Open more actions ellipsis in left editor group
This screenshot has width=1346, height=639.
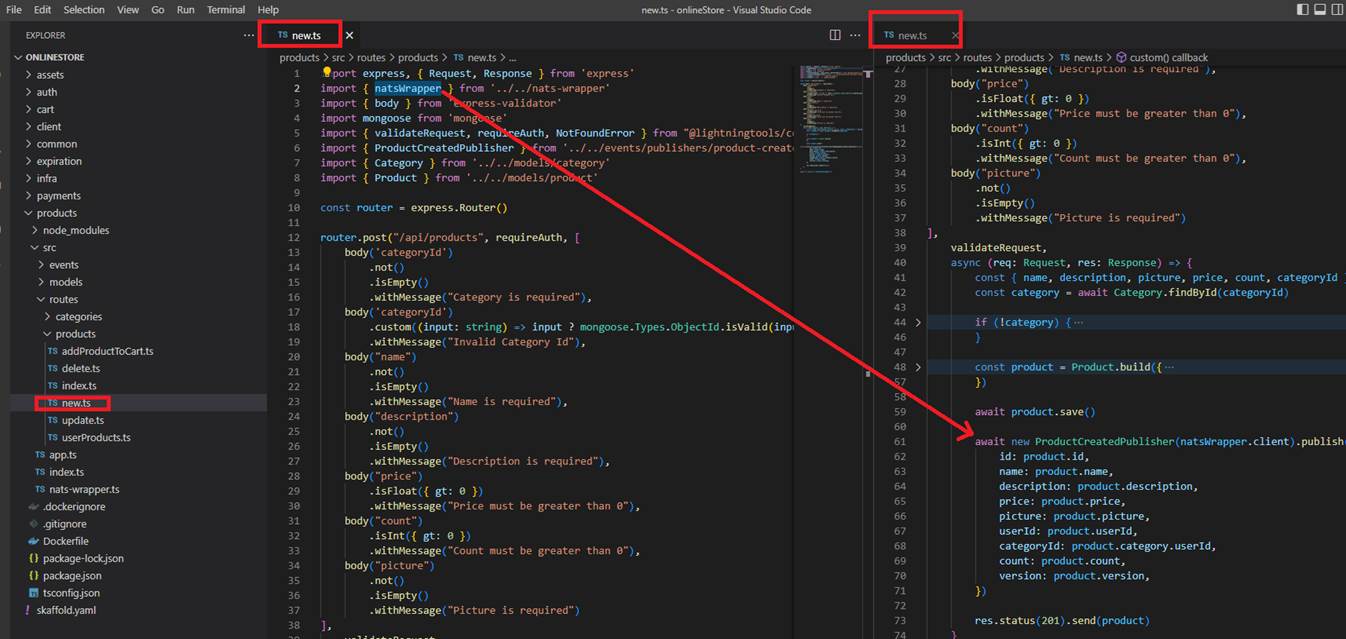[x=855, y=35]
